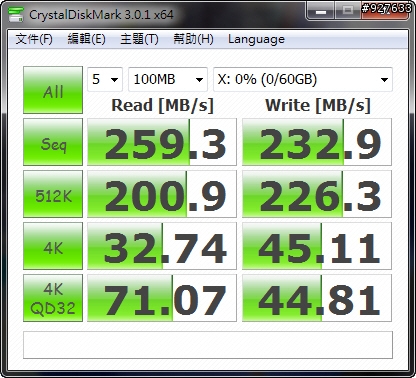Select the 4K QD32 read result 71.07
Screen dimensions: 416x378
162,298
